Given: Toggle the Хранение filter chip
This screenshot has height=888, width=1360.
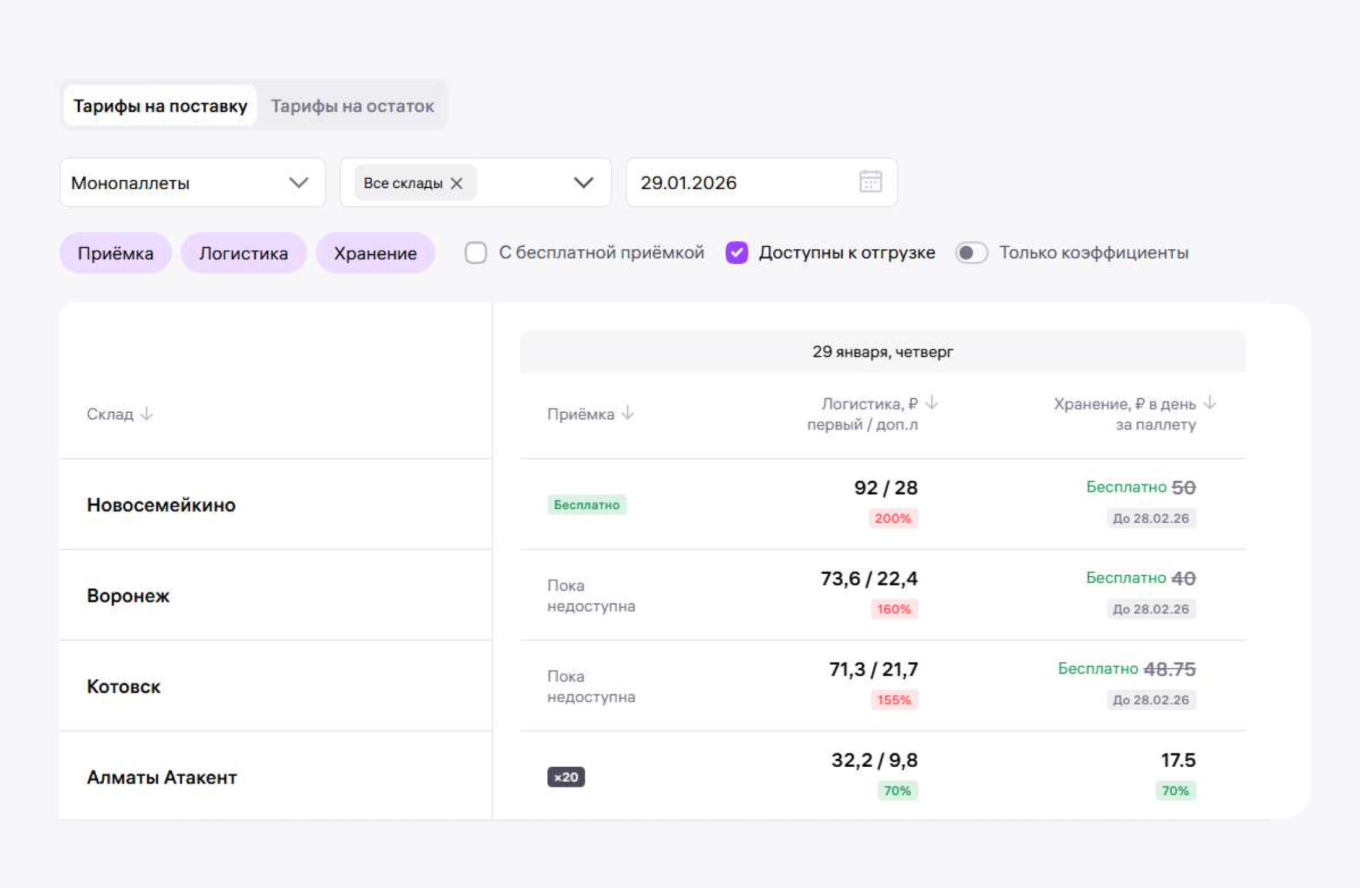Looking at the screenshot, I should pos(375,253).
